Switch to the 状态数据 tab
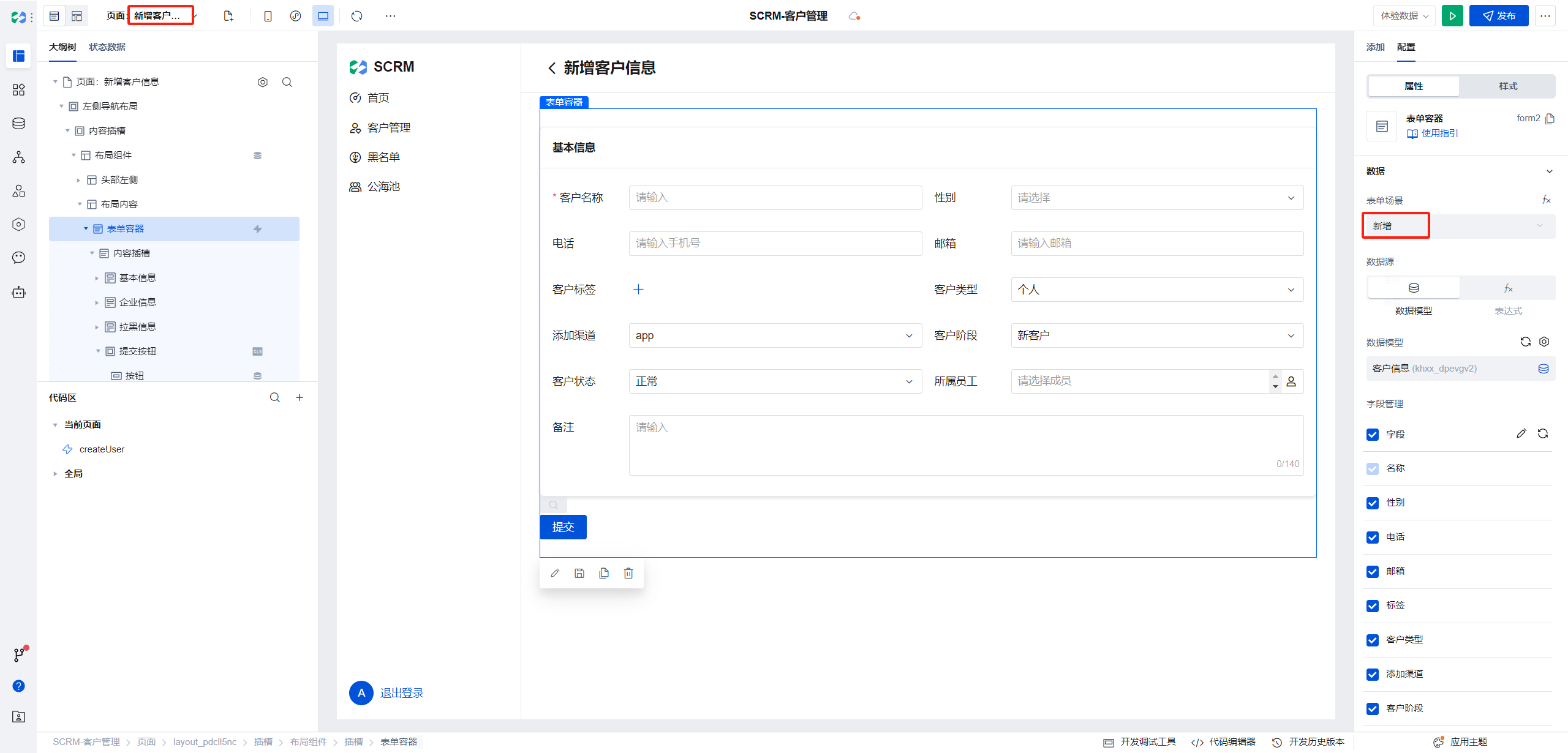Screen dimensions: 1568x753 coord(107,47)
